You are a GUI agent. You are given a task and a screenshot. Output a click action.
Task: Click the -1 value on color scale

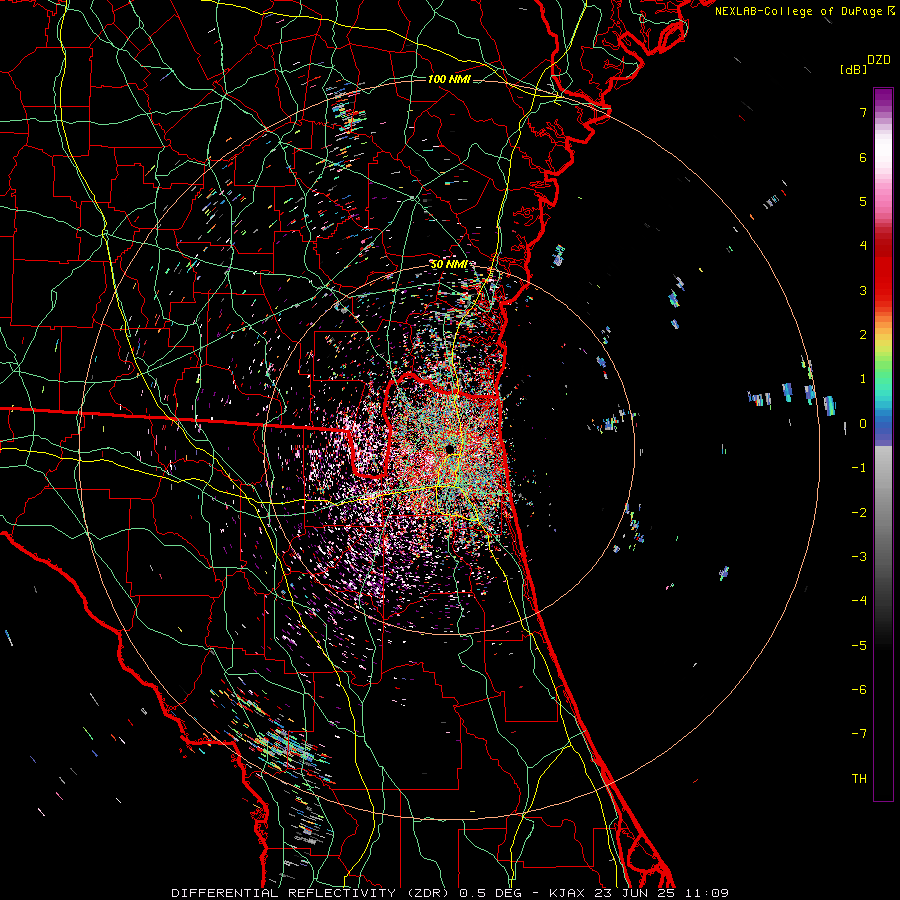click(x=859, y=468)
